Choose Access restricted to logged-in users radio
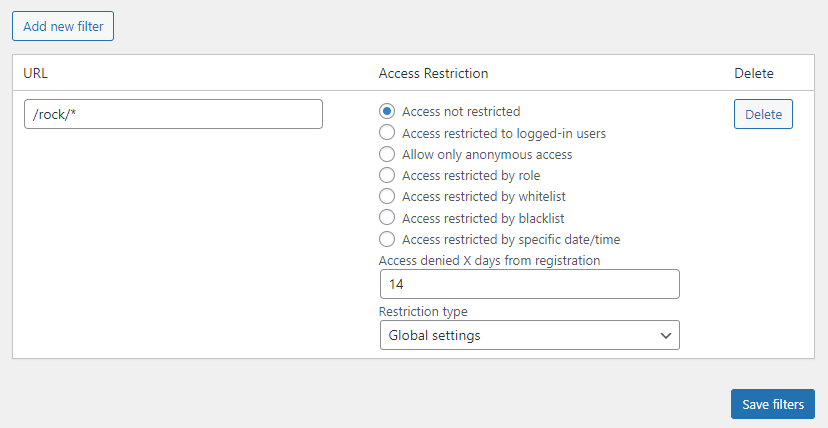 tap(387, 133)
